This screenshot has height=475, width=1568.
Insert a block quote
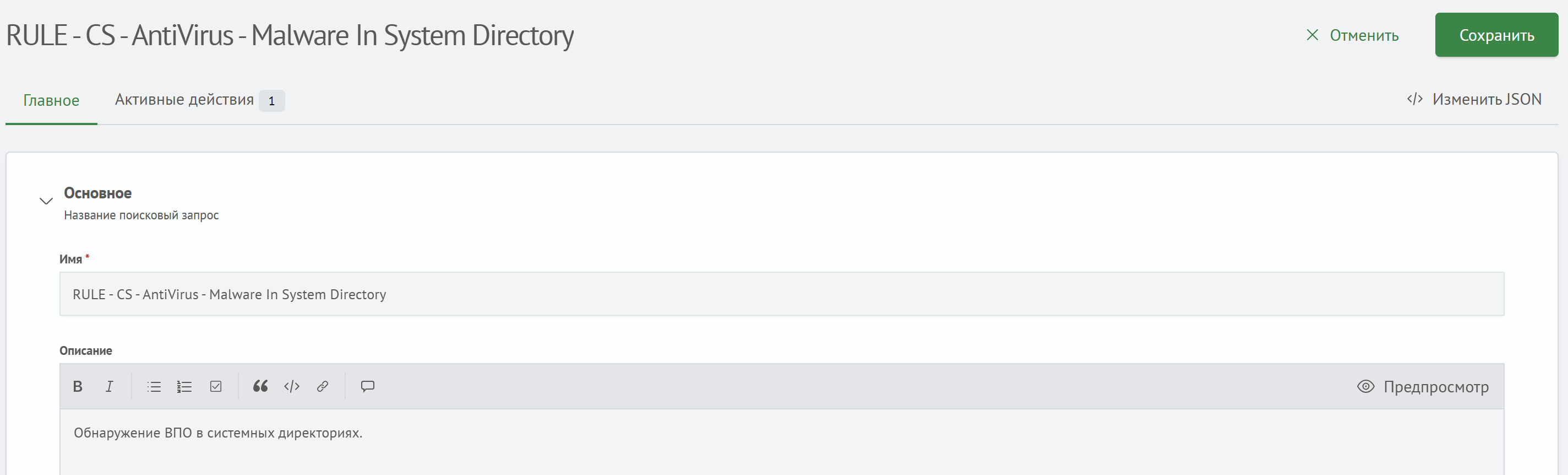pyautogui.click(x=260, y=387)
